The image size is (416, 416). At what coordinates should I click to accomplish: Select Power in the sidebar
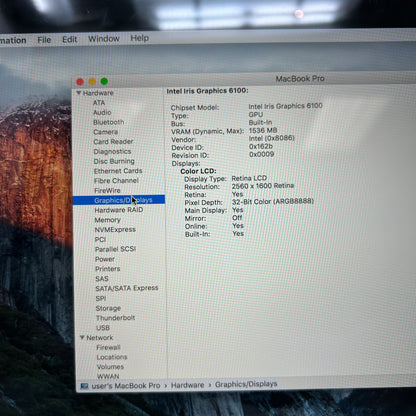click(x=105, y=259)
